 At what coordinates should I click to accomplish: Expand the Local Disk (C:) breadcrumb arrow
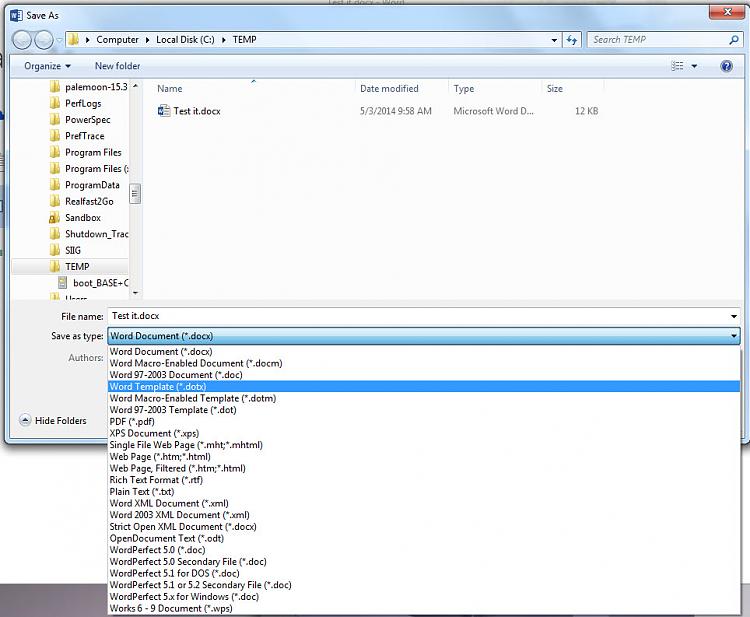coord(223,40)
